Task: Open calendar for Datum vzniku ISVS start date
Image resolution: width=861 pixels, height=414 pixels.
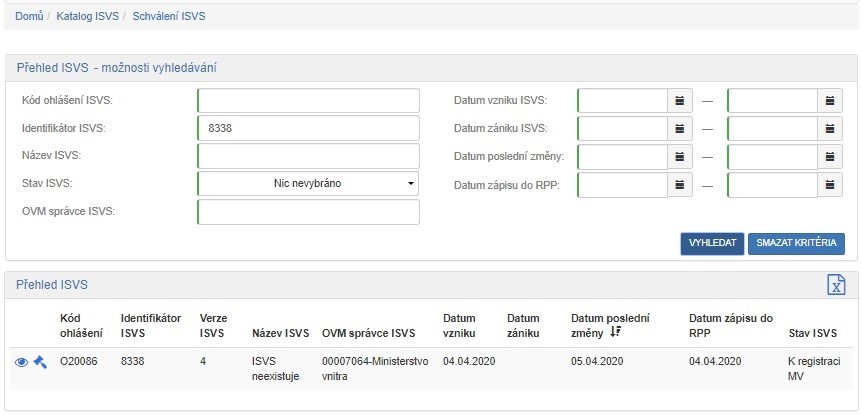Action: [x=680, y=100]
